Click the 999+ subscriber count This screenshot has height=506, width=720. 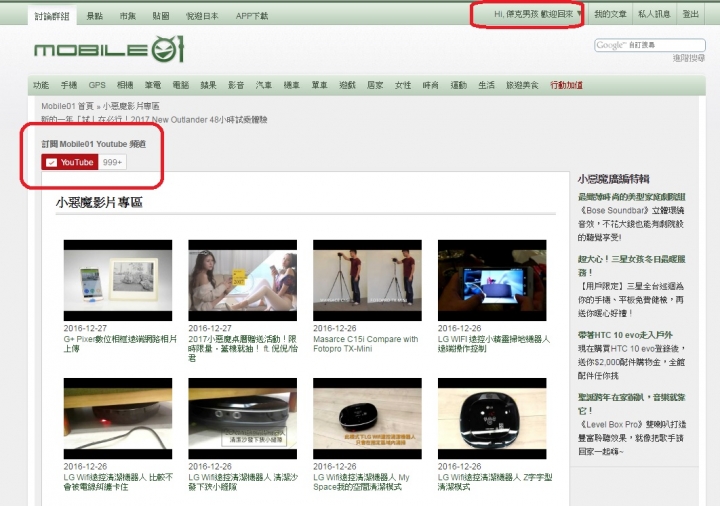coord(112,162)
